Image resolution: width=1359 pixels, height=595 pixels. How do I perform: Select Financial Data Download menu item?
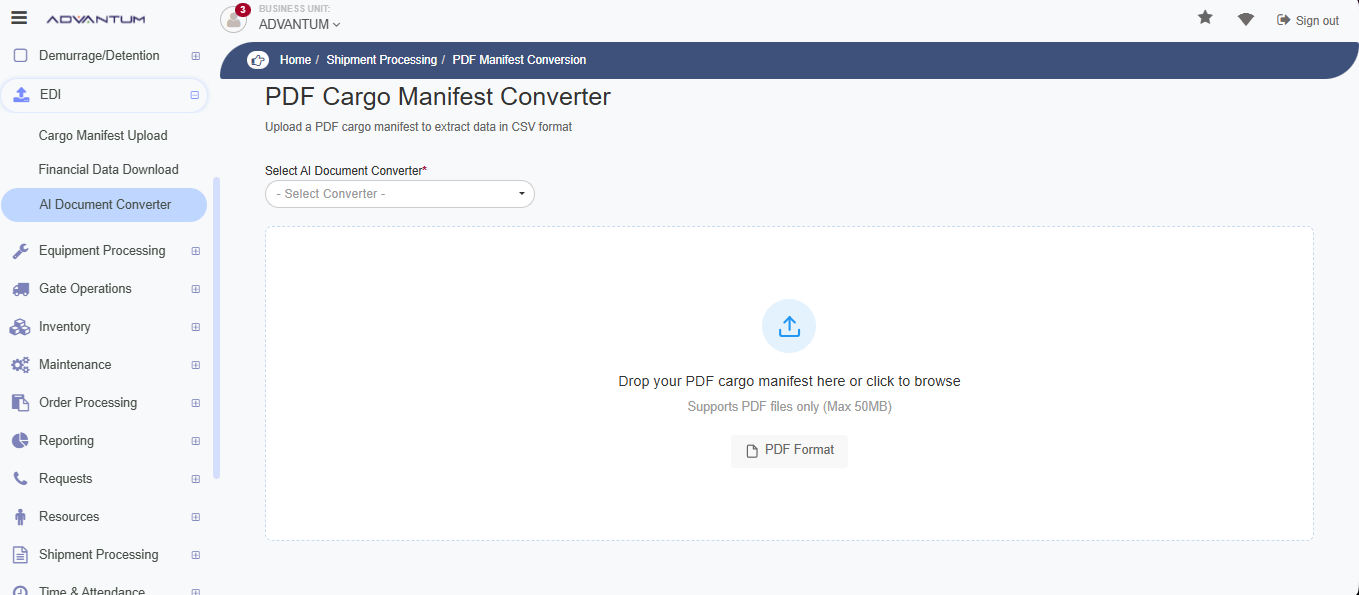[108, 170]
